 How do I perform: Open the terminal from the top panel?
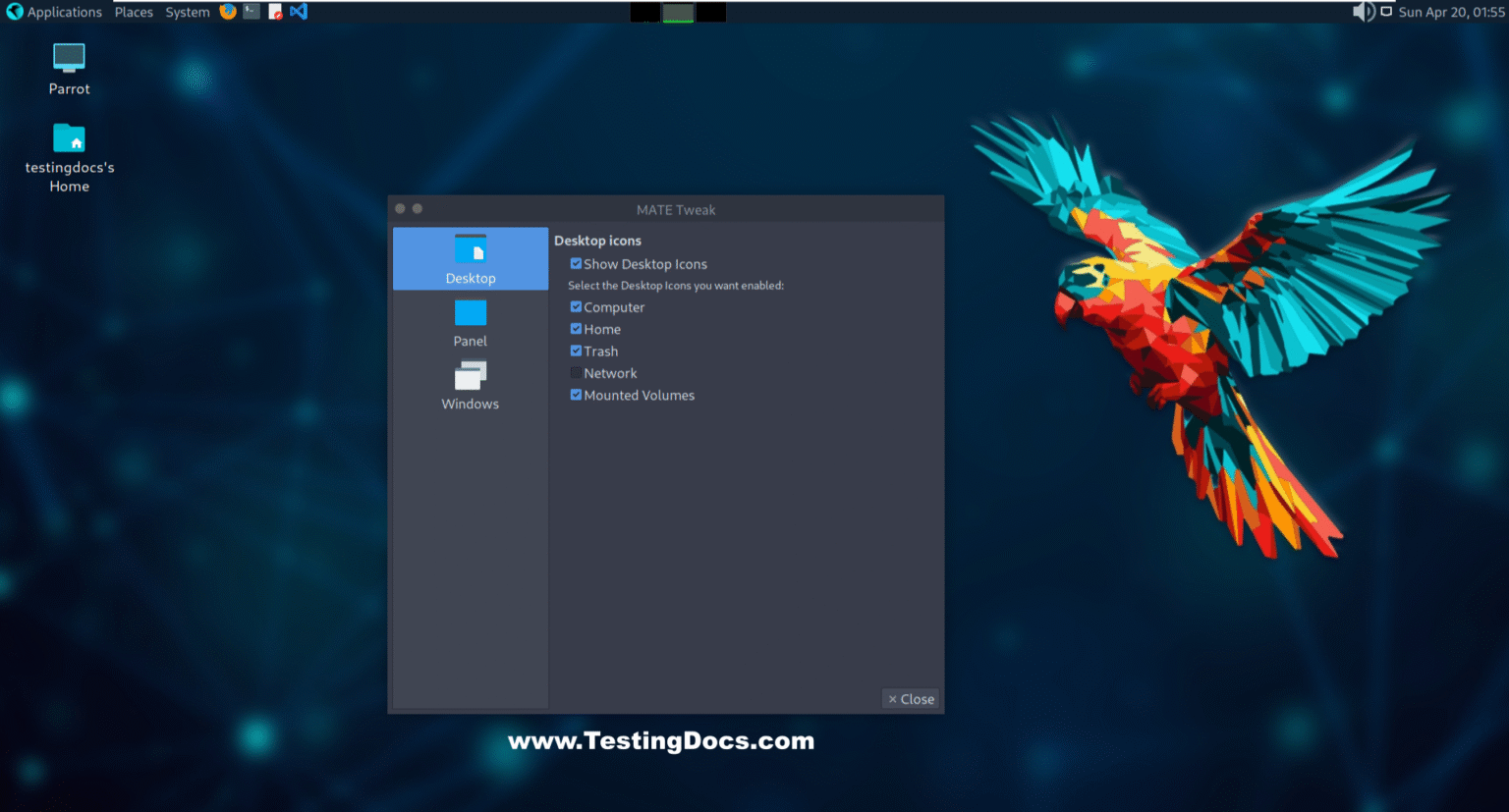(251, 12)
